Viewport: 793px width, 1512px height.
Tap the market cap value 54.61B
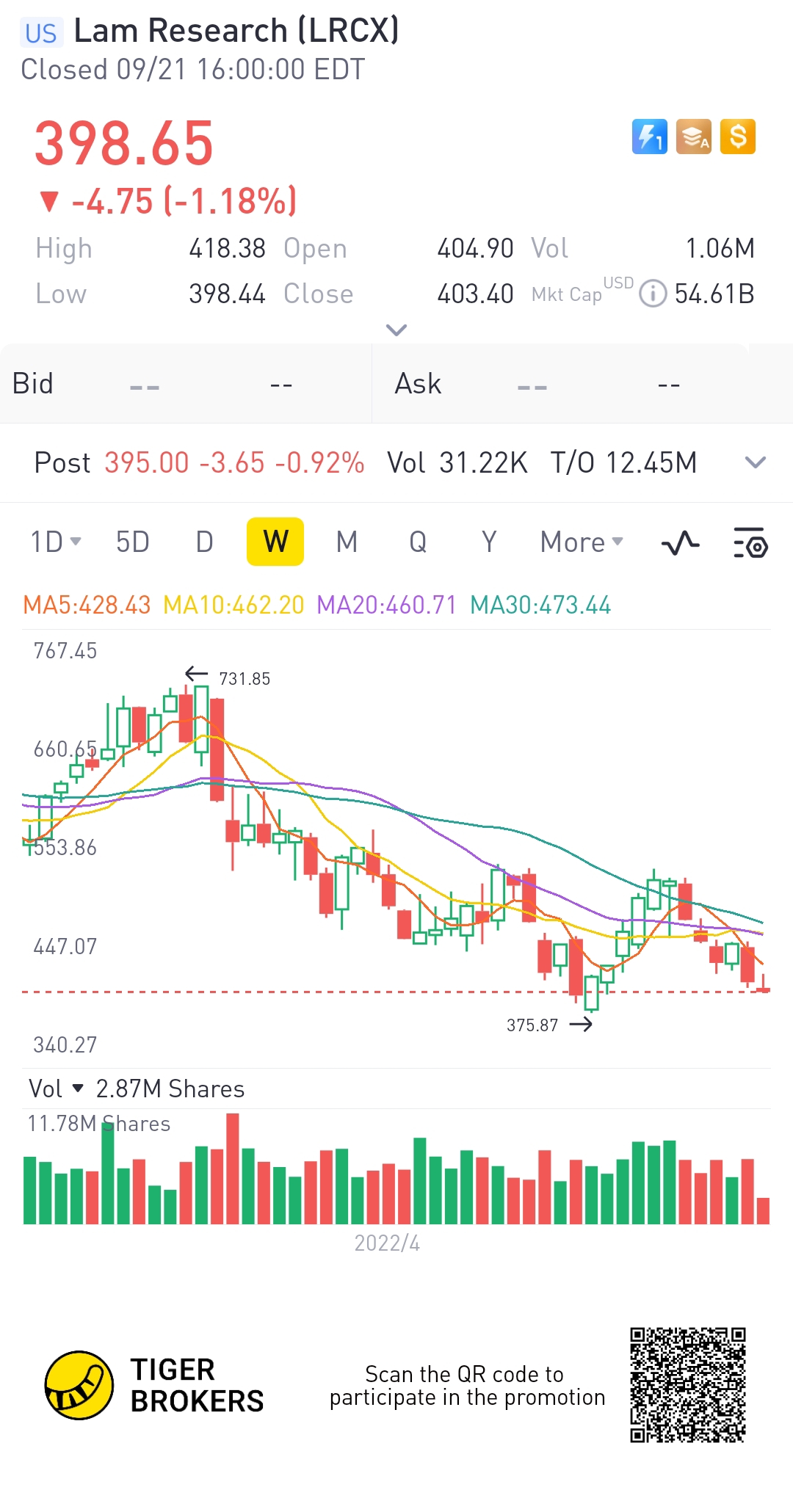[x=714, y=294]
